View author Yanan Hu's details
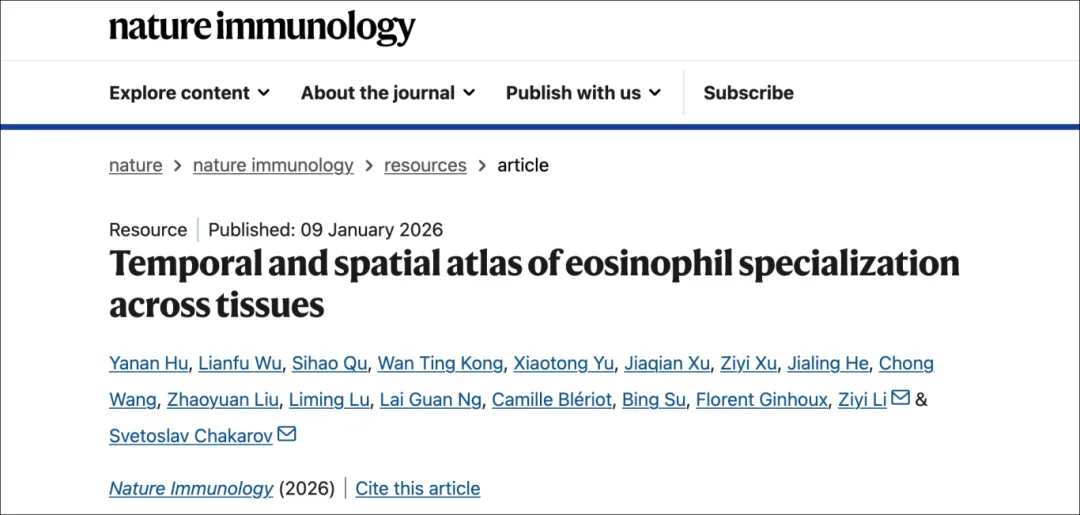Viewport: 1080px width, 515px height. pos(147,363)
